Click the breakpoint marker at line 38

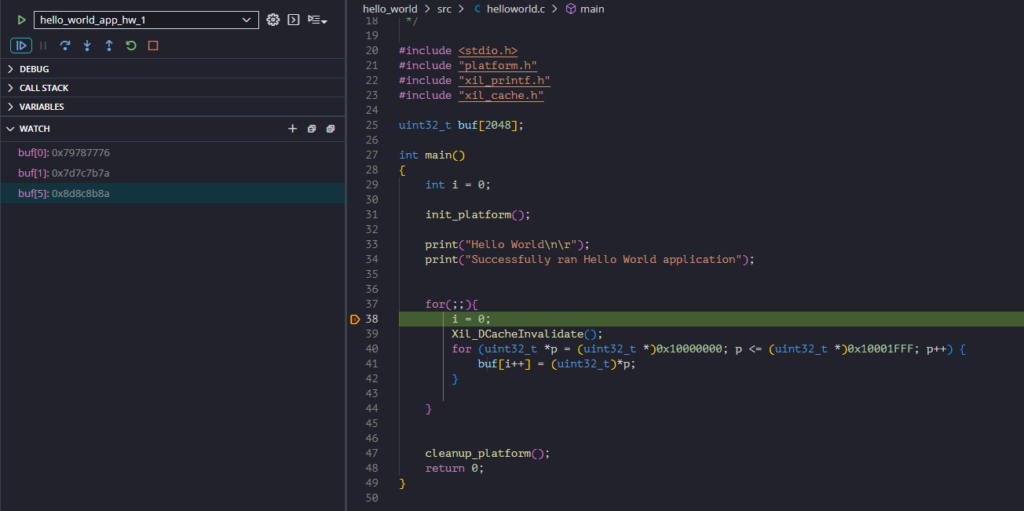[x=355, y=319]
